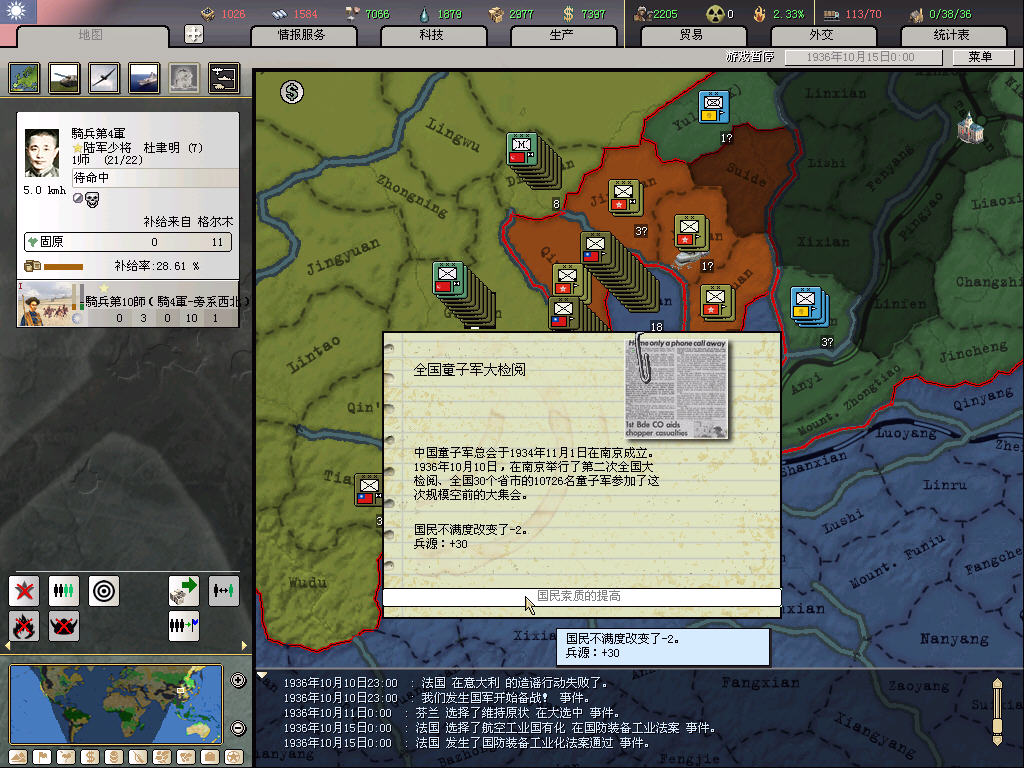
Task: Confirm event with 国民素质的提高 button
Action: 580,596
